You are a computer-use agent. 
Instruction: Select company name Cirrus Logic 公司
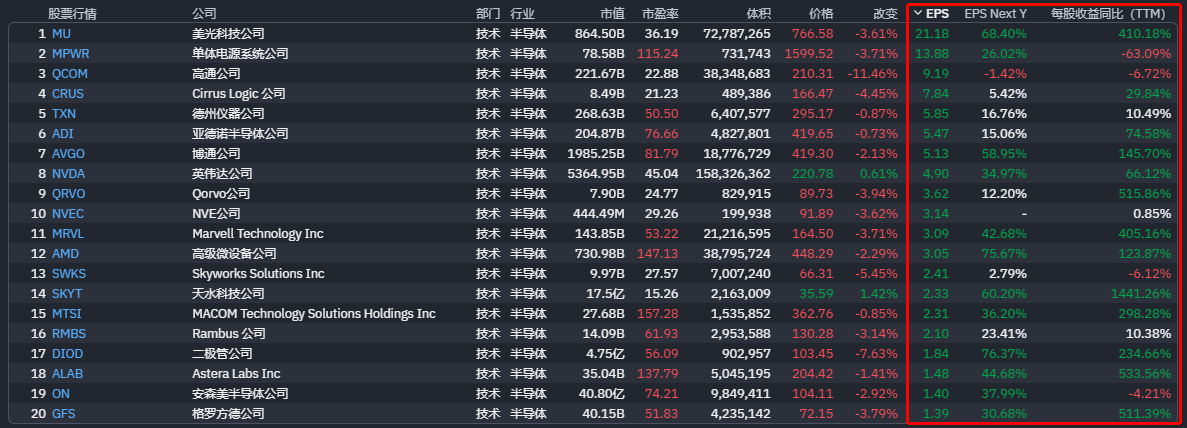click(238, 94)
